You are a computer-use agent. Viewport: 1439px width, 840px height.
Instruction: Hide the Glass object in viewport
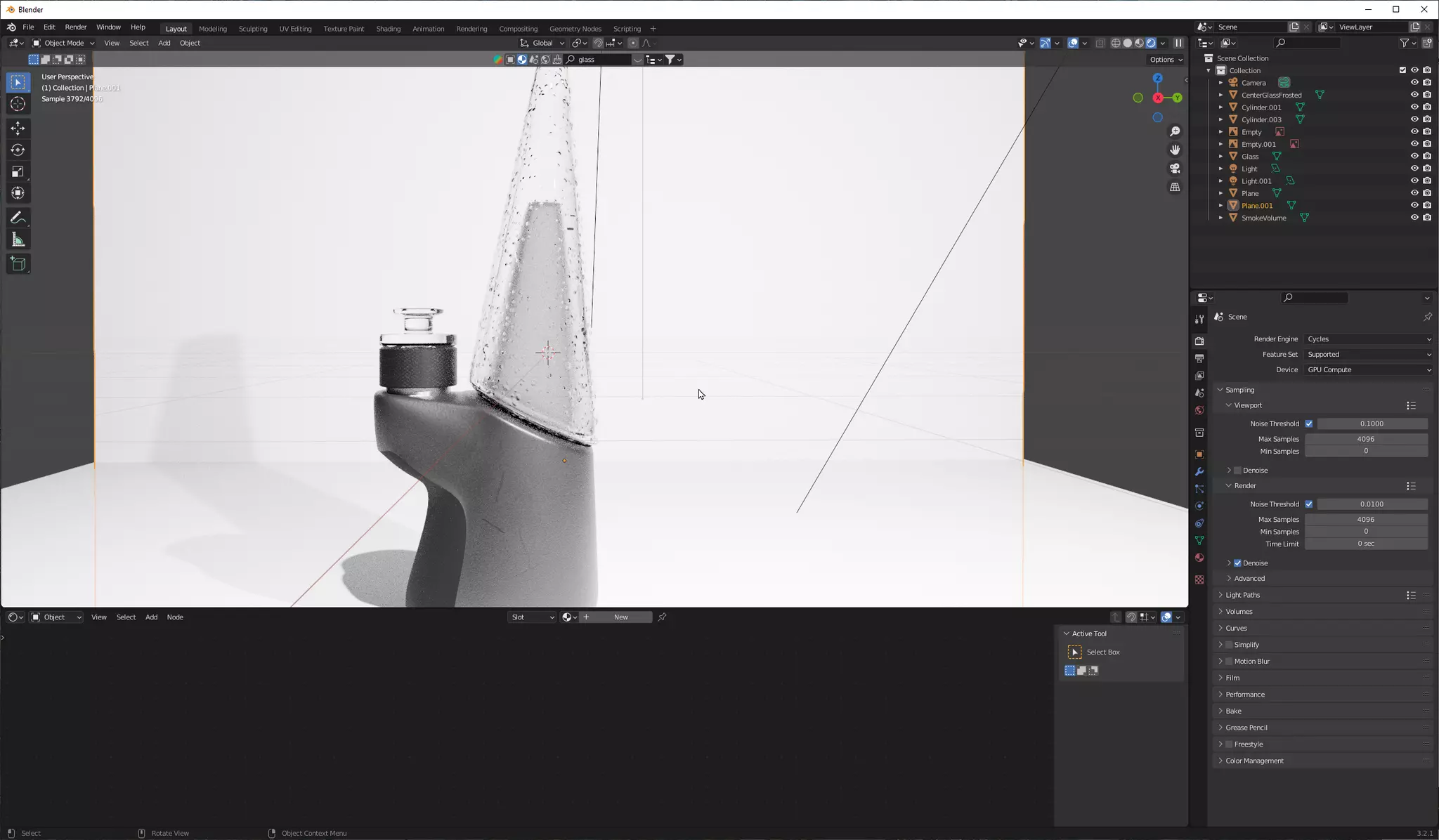coord(1414,157)
